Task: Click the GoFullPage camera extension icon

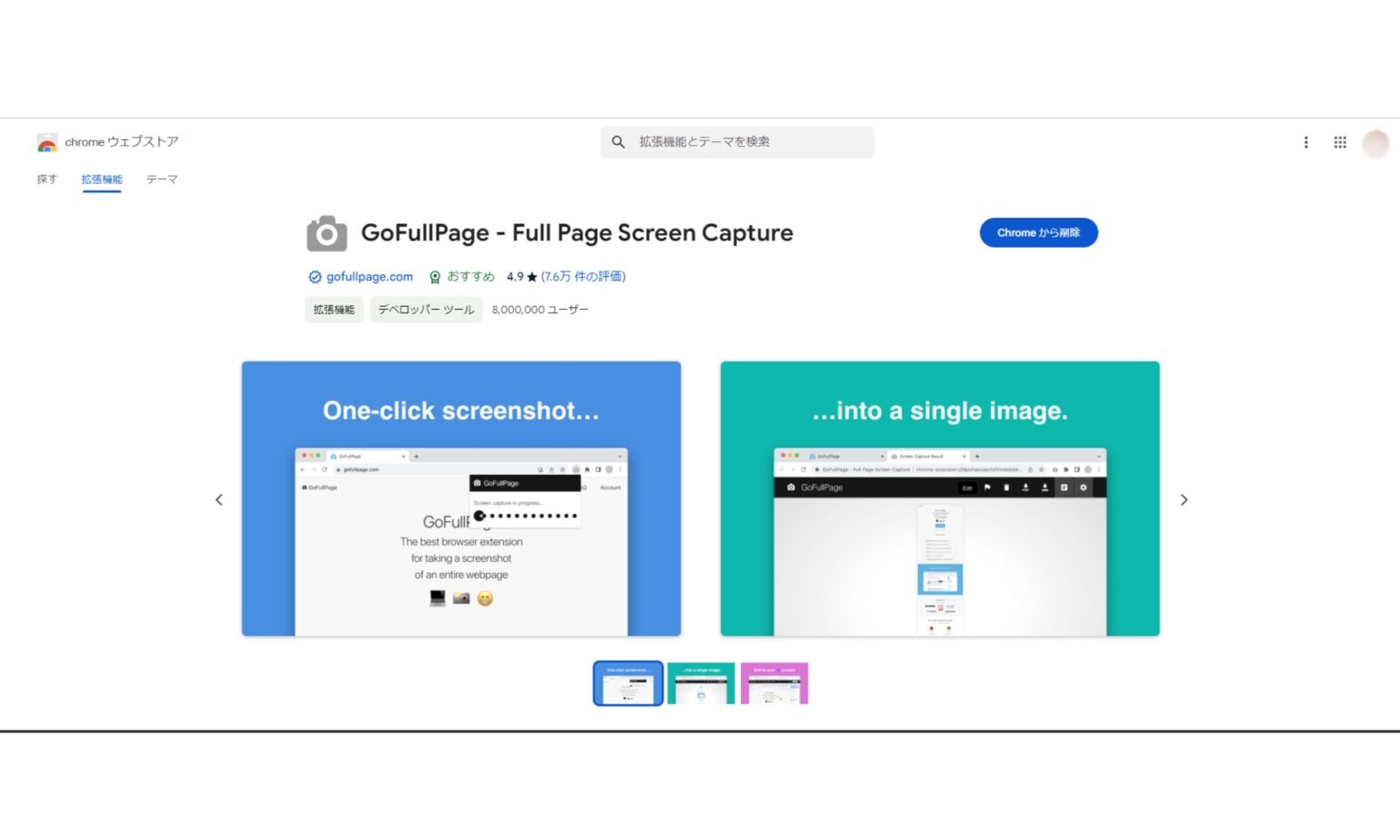Action: click(x=325, y=233)
